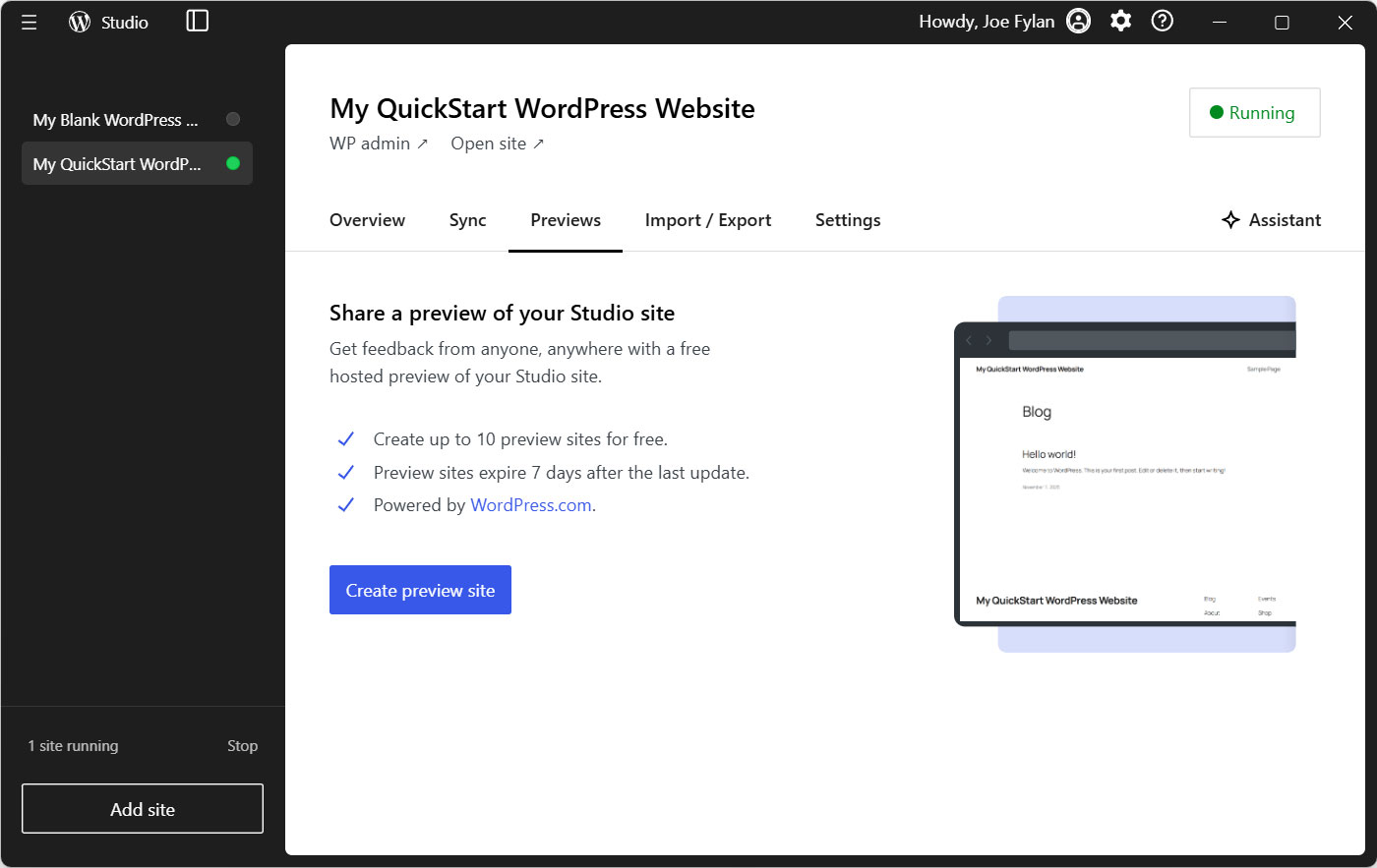Open the Open site link

click(497, 143)
